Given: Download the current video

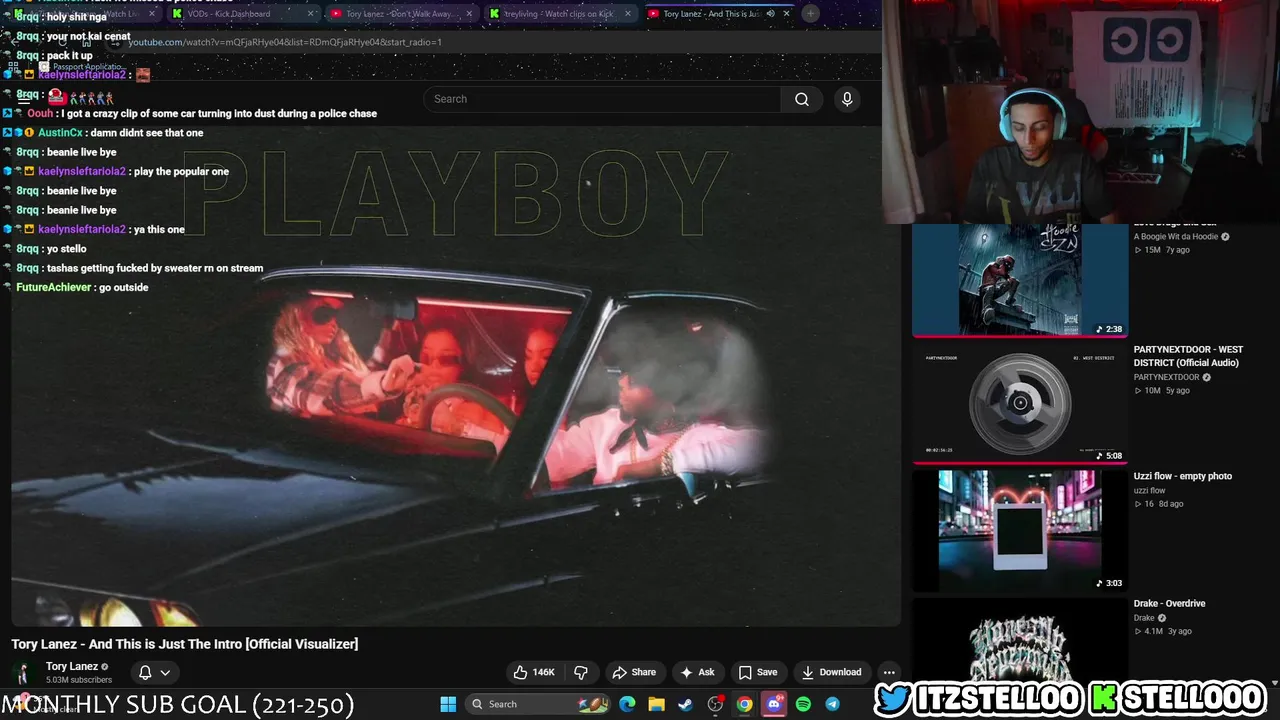Looking at the screenshot, I should (831, 672).
